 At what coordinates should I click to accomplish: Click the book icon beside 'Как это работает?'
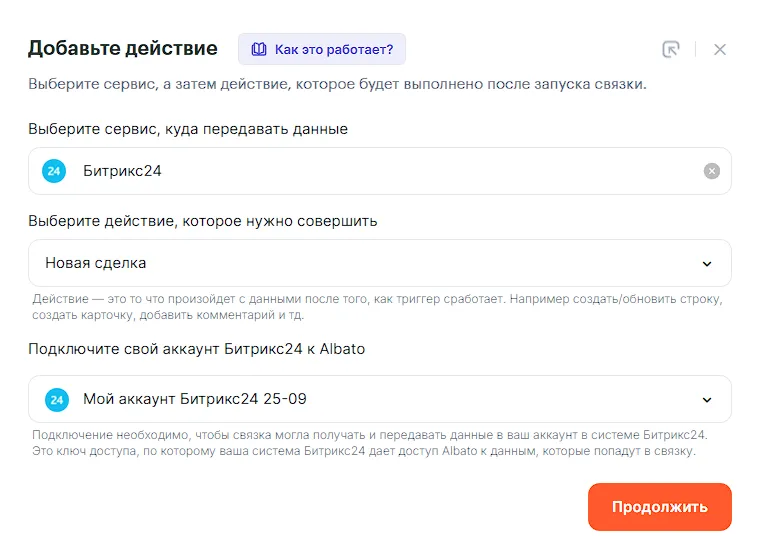[x=259, y=49]
